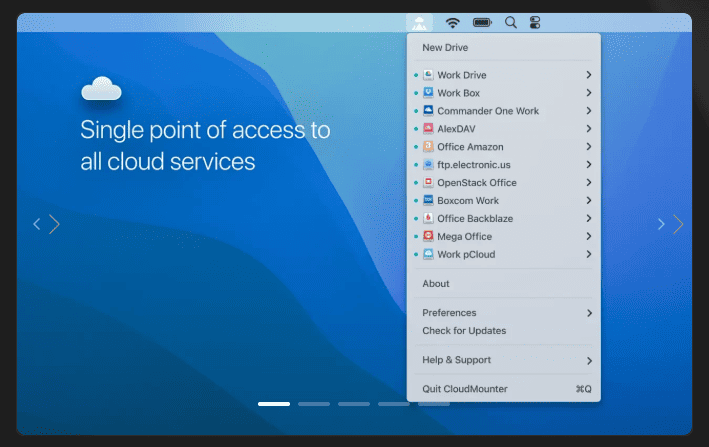Advance slide with left-side orange chevron
This screenshot has width=709, height=447.
coord(54,224)
